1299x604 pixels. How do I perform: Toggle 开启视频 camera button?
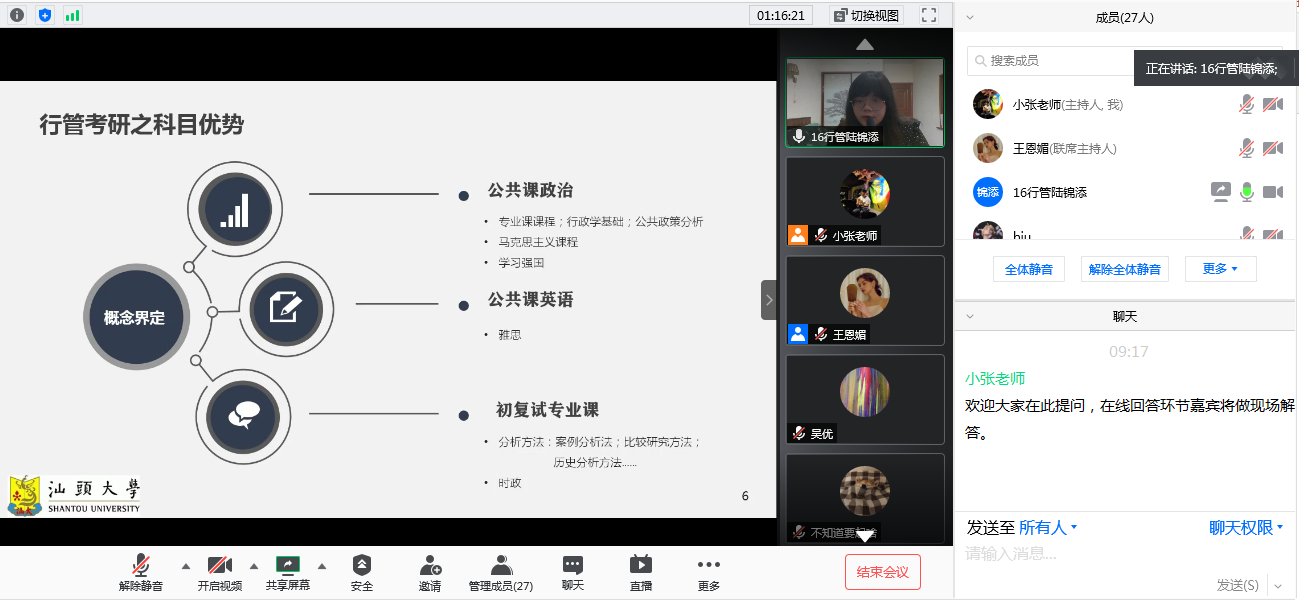220,566
